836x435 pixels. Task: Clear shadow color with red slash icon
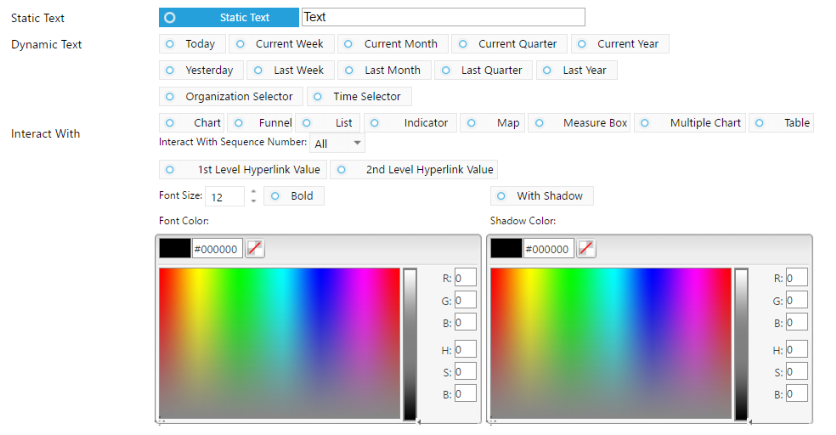point(586,248)
